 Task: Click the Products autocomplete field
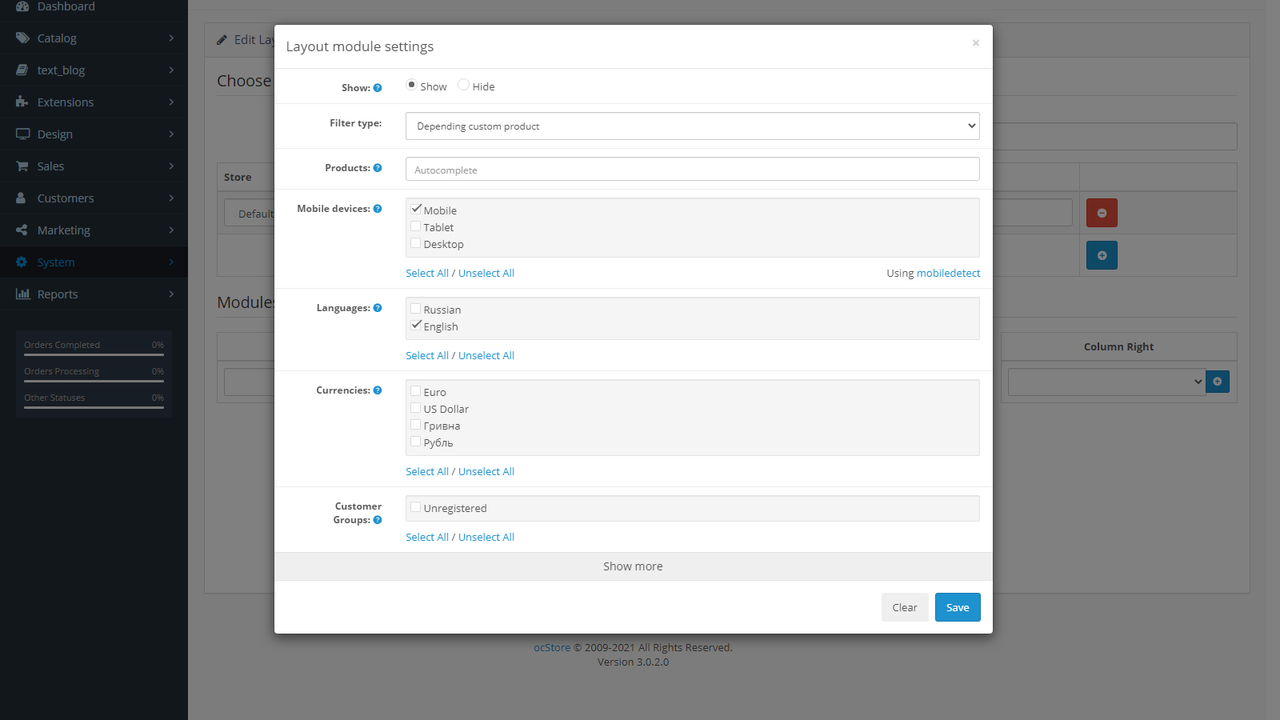tap(692, 169)
